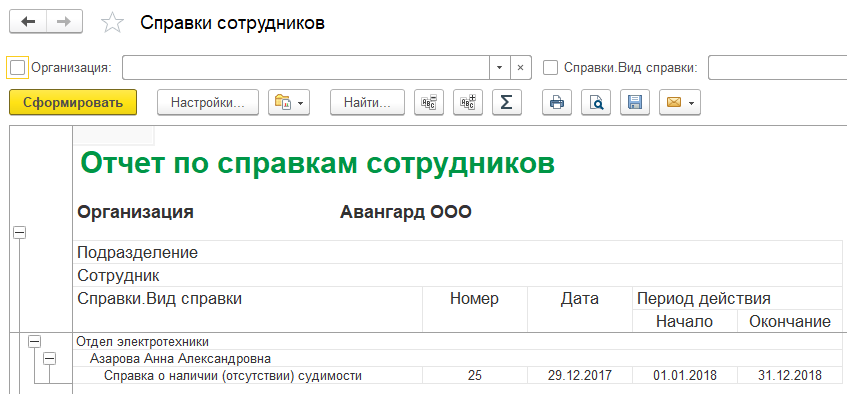Click the Справки.Вид справки table header

(x=247, y=309)
